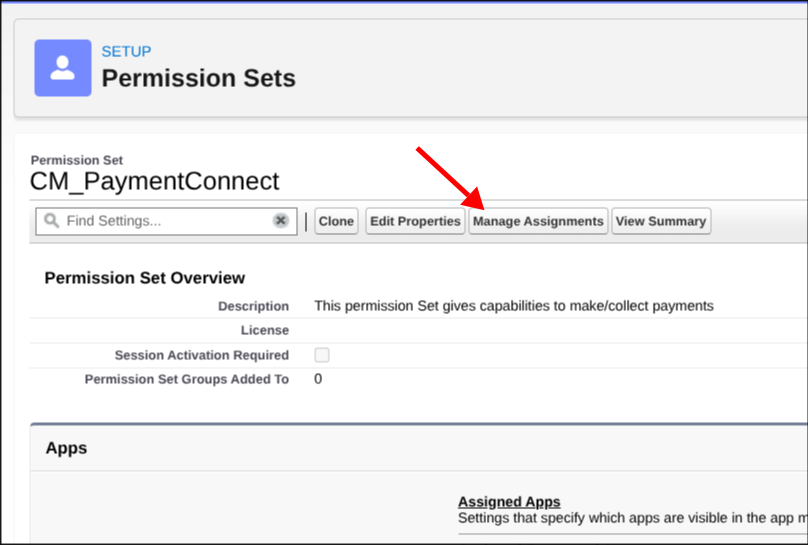The image size is (808, 545).
Task: Click the License field label
Action: pyautogui.click(x=265, y=330)
